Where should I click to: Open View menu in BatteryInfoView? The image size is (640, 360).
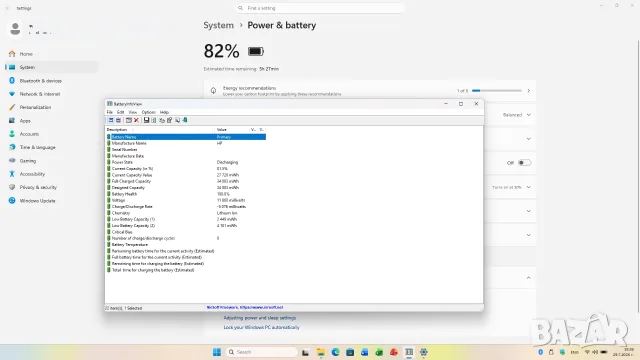point(133,112)
